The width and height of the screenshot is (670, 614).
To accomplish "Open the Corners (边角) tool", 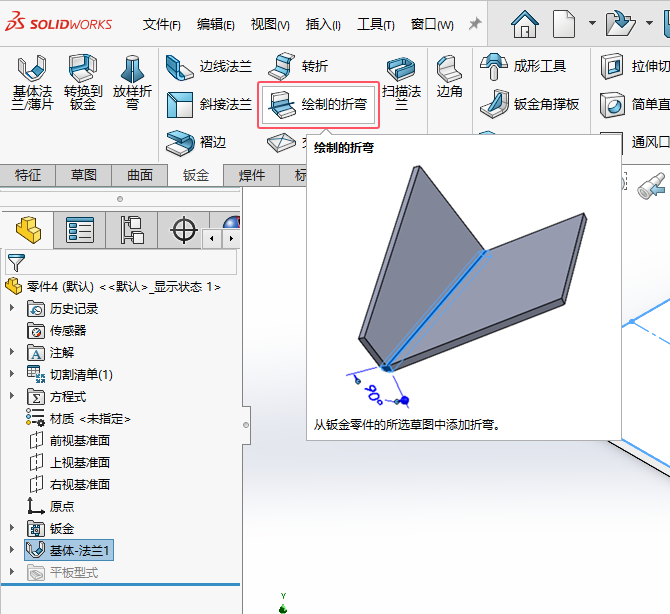I will pyautogui.click(x=449, y=77).
